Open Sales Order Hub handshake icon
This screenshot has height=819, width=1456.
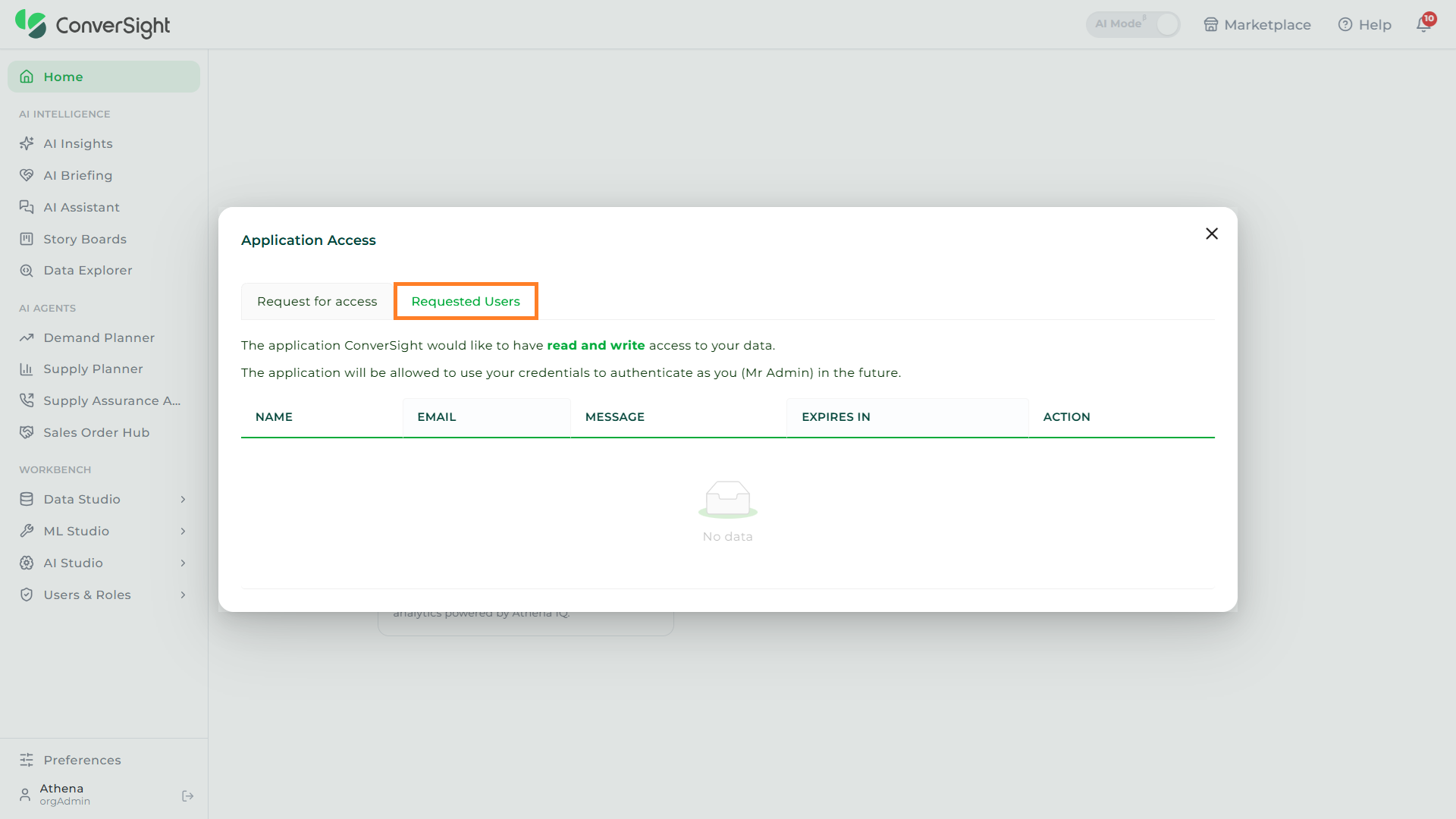click(x=27, y=432)
